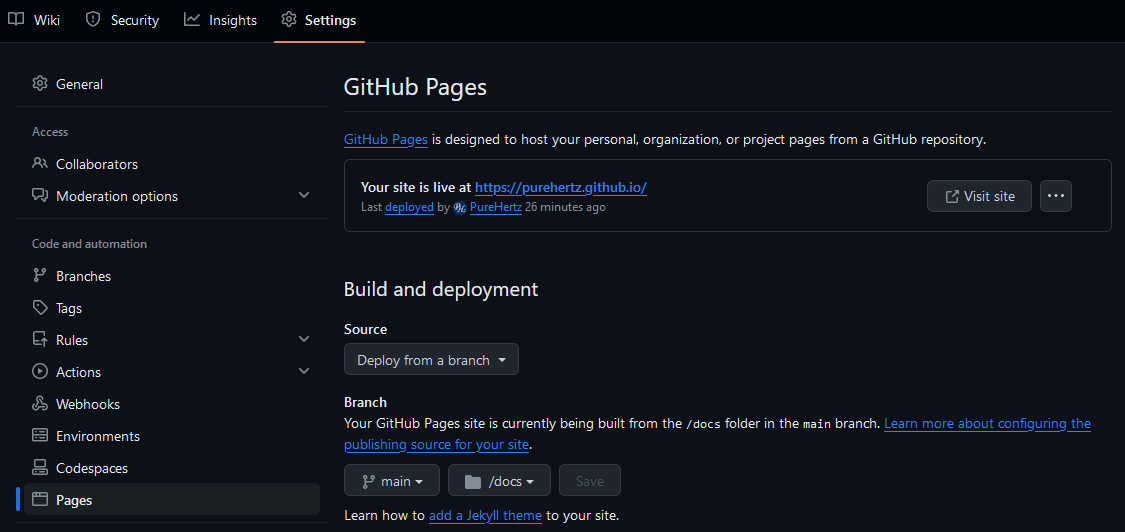Follow the 'add a Jekyll theme' link
This screenshot has width=1125, height=532.
[x=485, y=515]
